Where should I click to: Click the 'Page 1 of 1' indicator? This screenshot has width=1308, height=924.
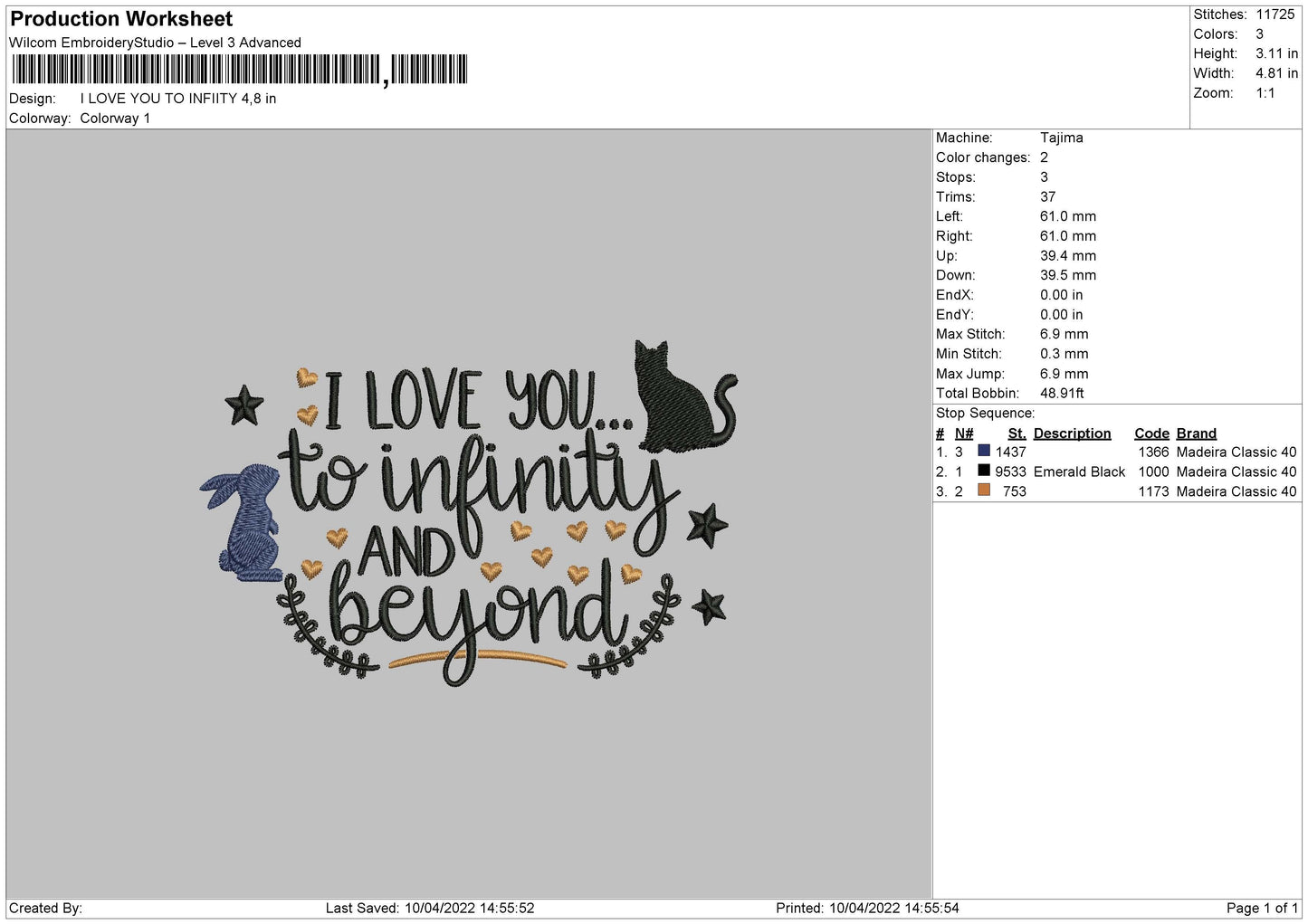click(1262, 908)
